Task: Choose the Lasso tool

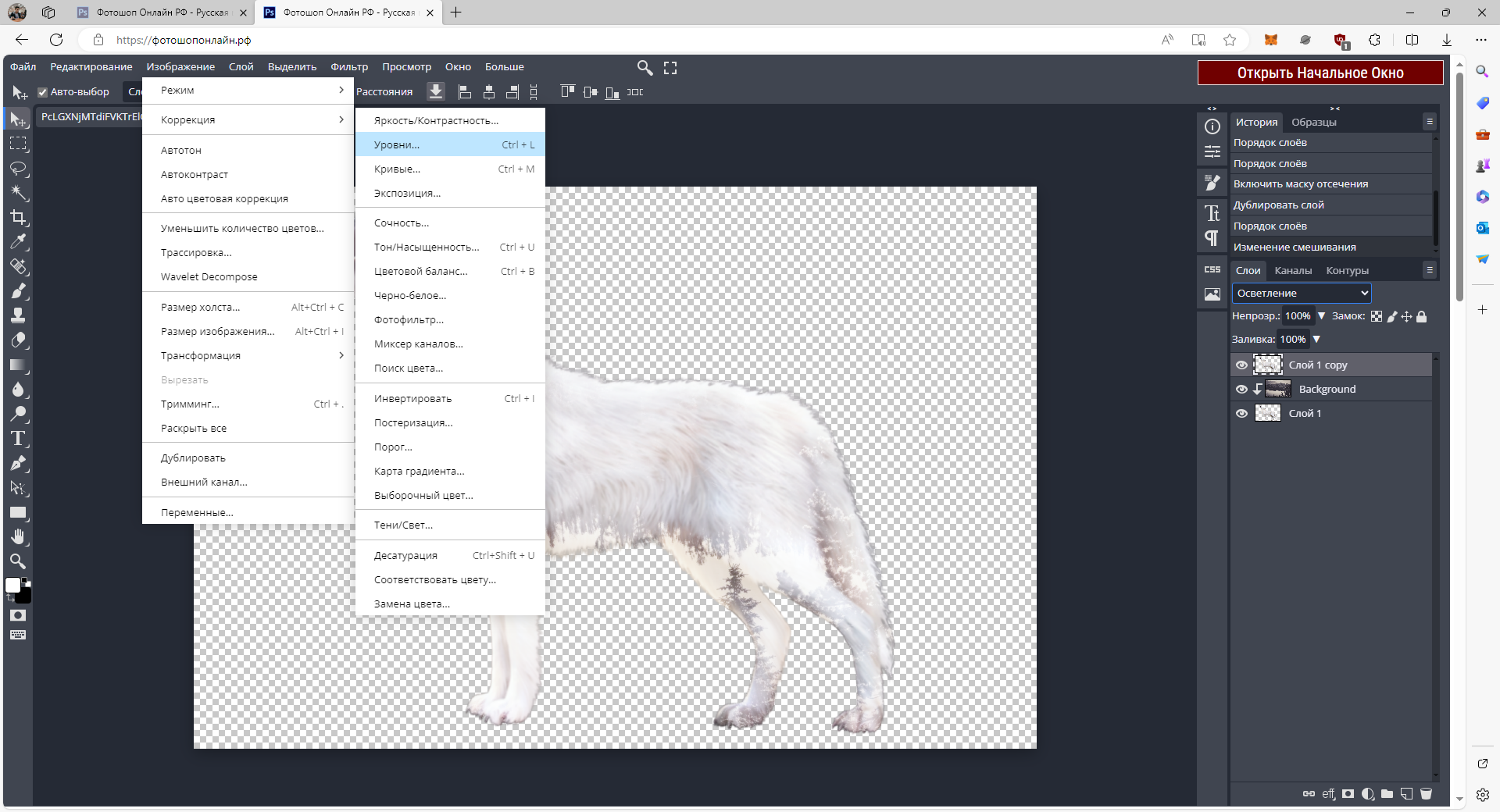Action: [x=18, y=169]
